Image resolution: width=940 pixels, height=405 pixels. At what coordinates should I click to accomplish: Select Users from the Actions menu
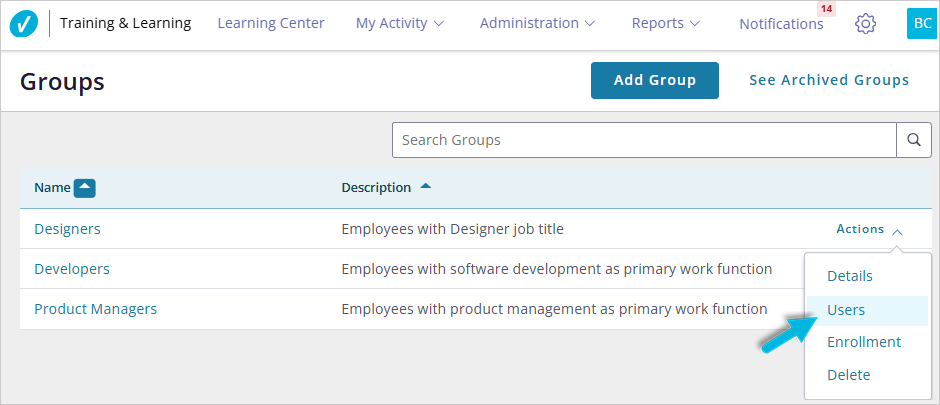[x=846, y=310]
